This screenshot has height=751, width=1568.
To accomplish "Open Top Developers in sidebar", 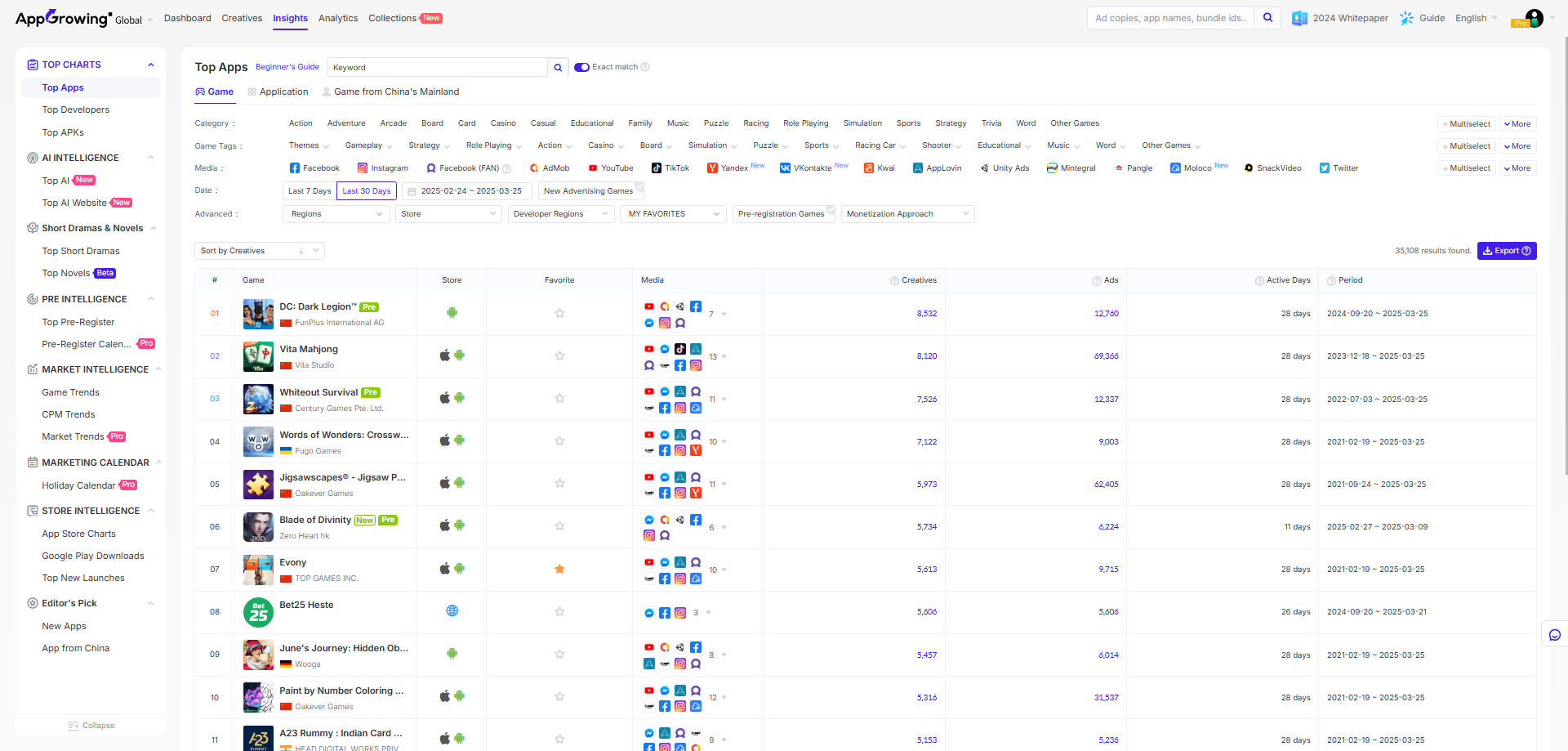I will [x=76, y=110].
